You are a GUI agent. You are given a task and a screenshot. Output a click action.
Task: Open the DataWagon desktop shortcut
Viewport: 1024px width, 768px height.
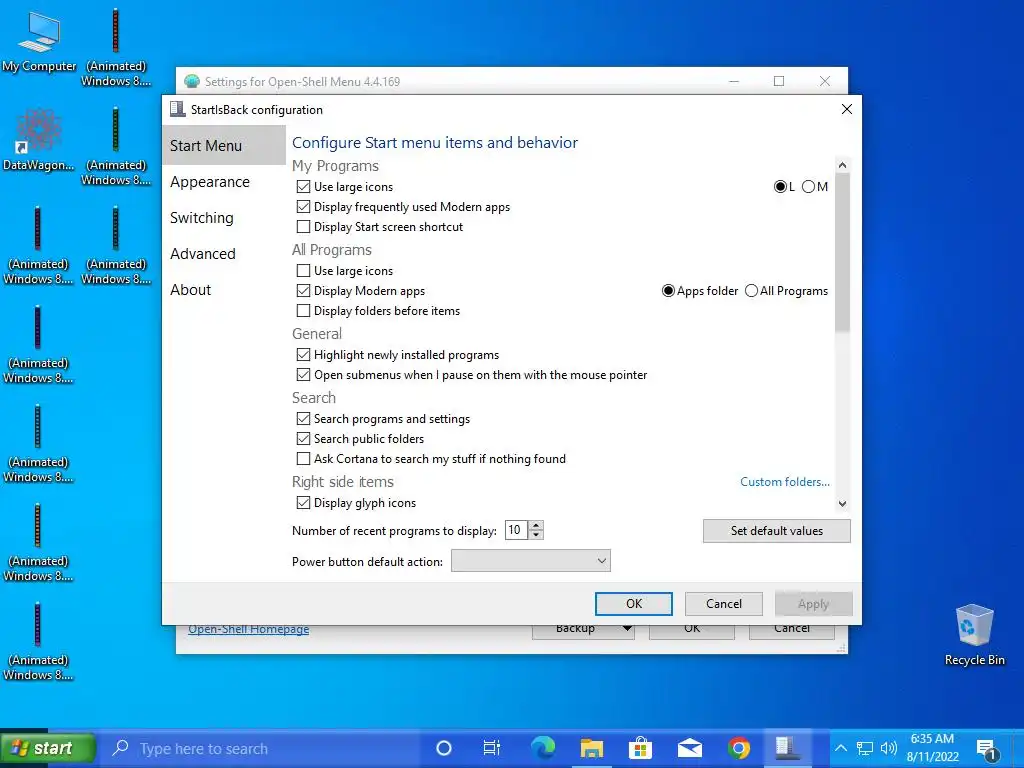(x=39, y=139)
